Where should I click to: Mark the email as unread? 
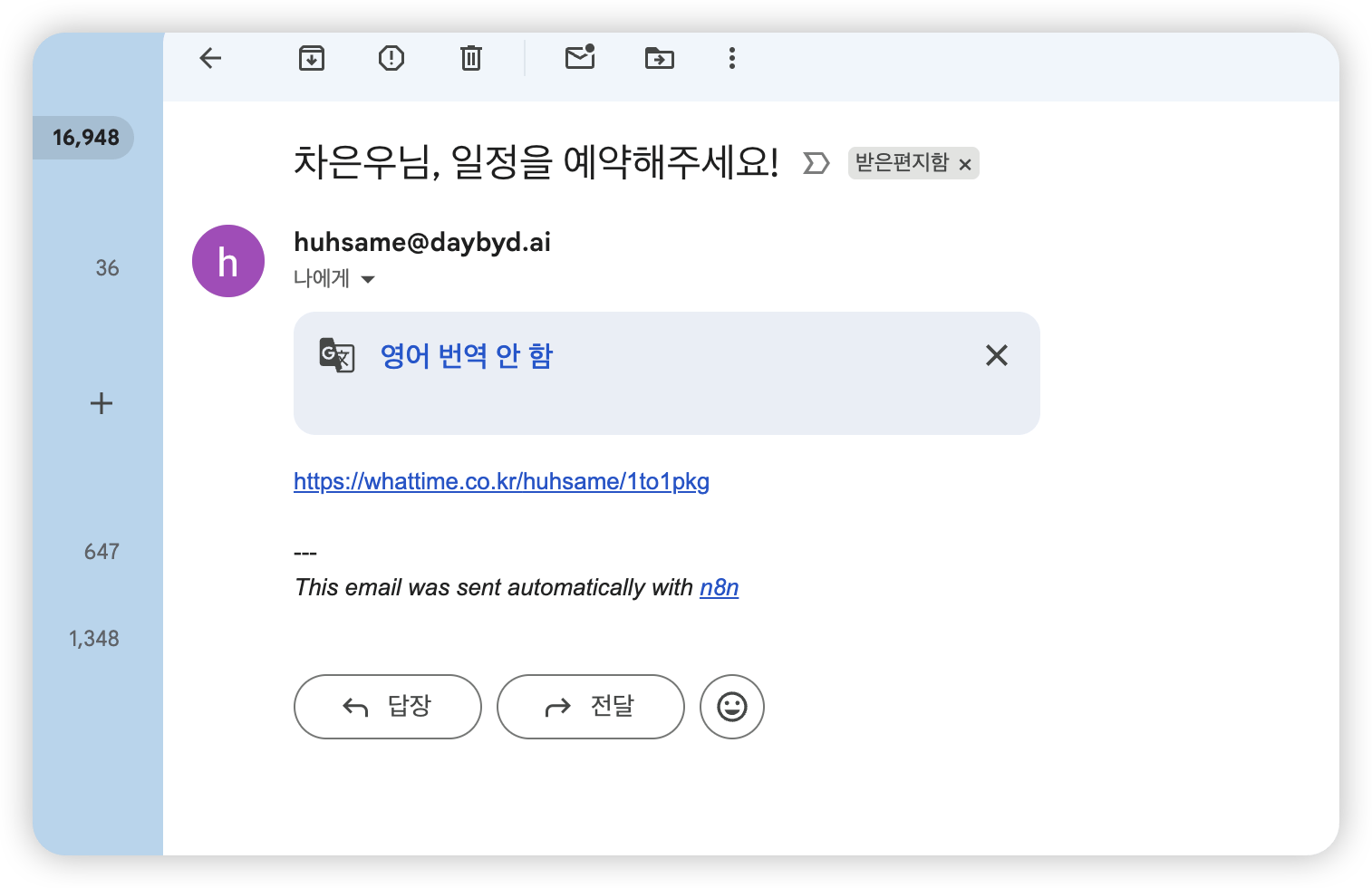point(580,58)
